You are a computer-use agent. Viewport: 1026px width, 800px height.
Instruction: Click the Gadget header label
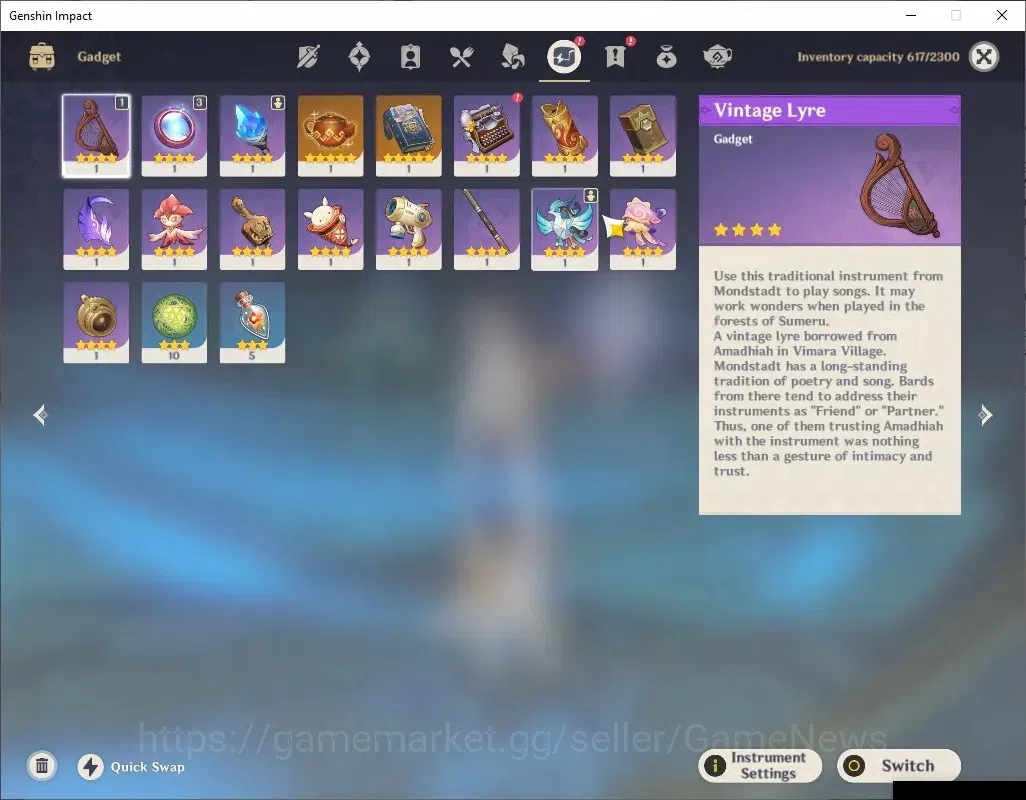coord(99,57)
